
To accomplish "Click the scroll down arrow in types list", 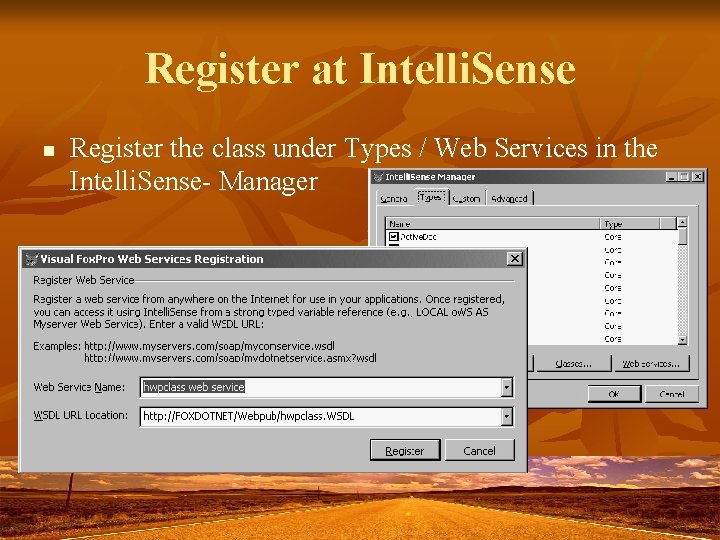I will (682, 340).
